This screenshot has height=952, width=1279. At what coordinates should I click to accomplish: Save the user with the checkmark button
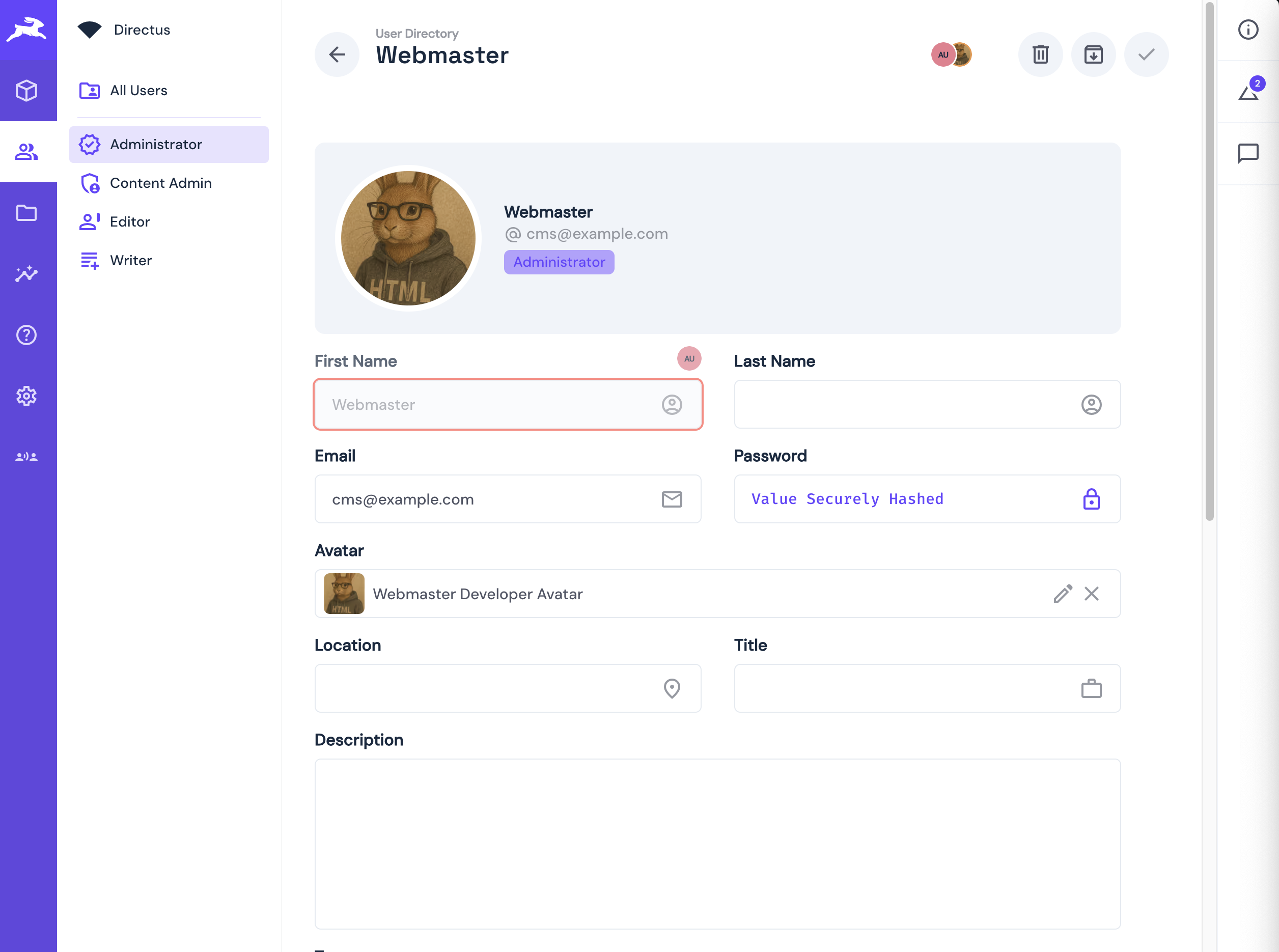point(1146,54)
